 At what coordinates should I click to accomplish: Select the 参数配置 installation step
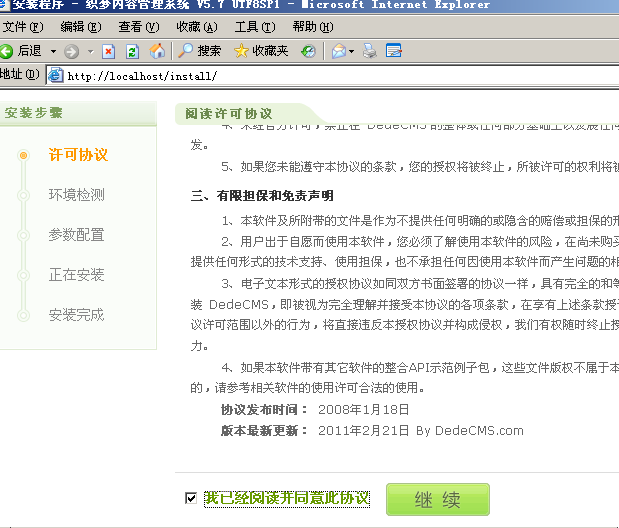(77, 235)
